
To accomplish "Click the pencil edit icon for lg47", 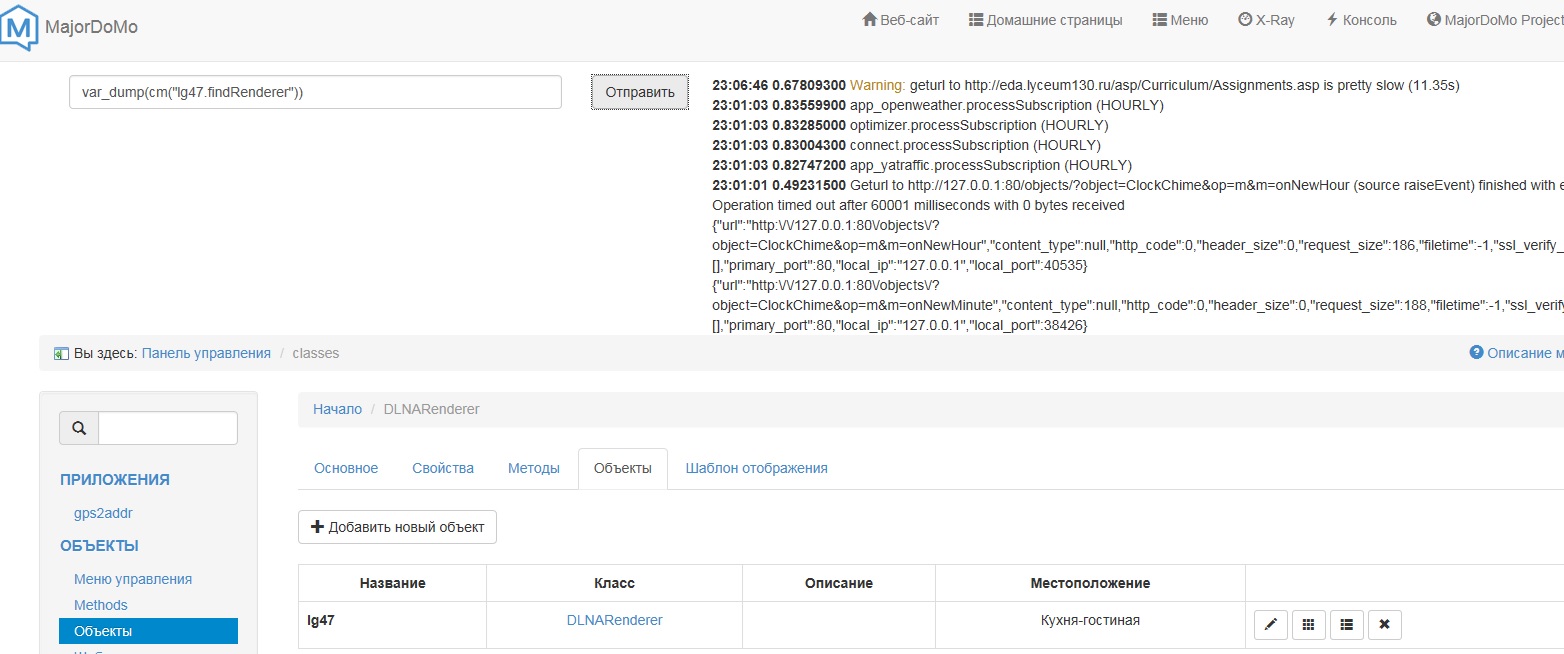I will coord(1271,625).
